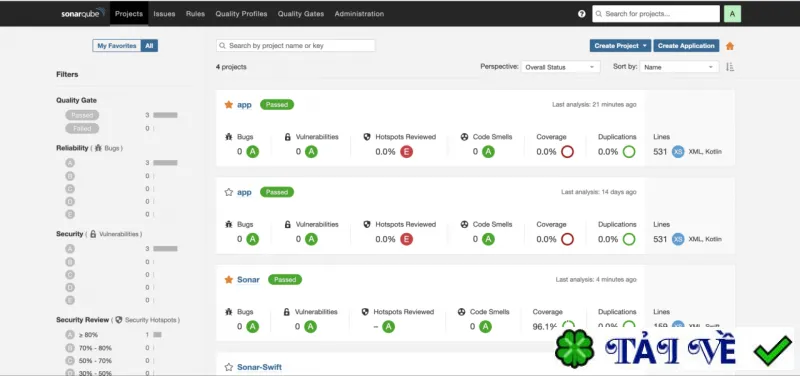800x376 pixels.
Task: Filter Security Review by 70% - 80%
Action: 89,348
